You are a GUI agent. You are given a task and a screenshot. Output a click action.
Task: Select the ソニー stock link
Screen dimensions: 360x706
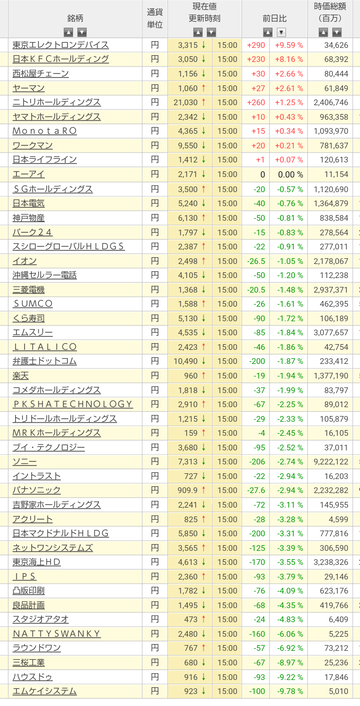tap(24, 462)
